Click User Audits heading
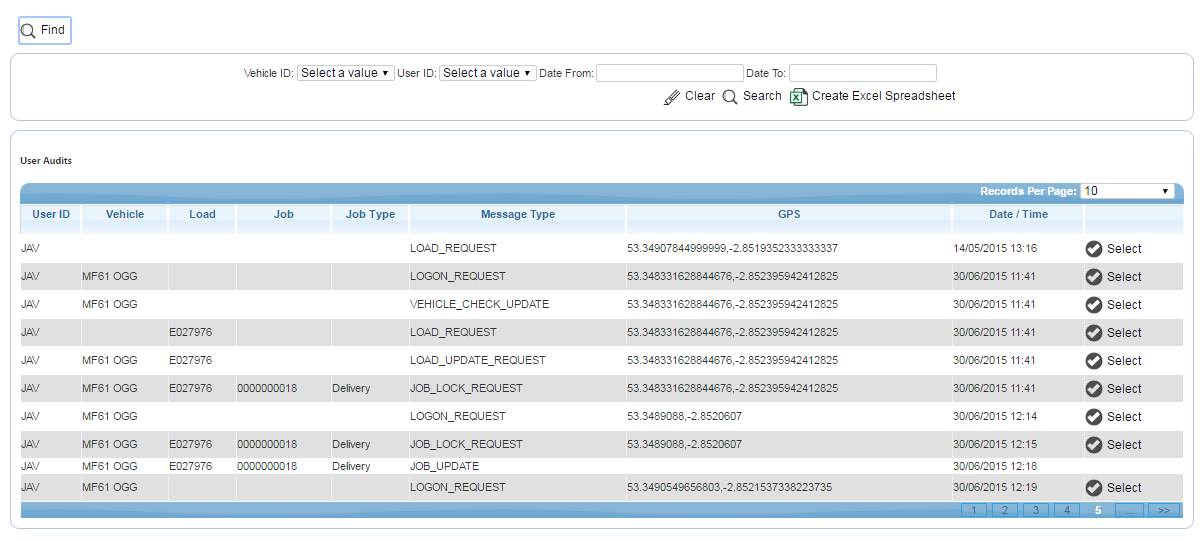Screen dimensions: 1201x541 46,160
